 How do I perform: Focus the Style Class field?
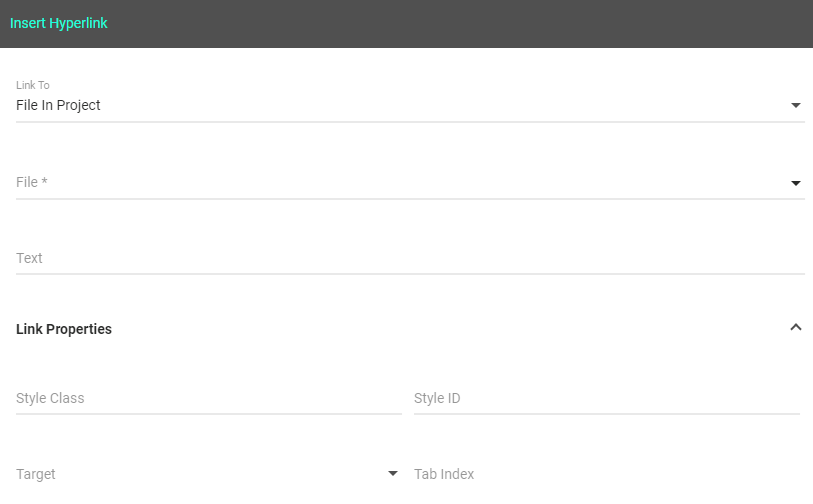(x=208, y=398)
